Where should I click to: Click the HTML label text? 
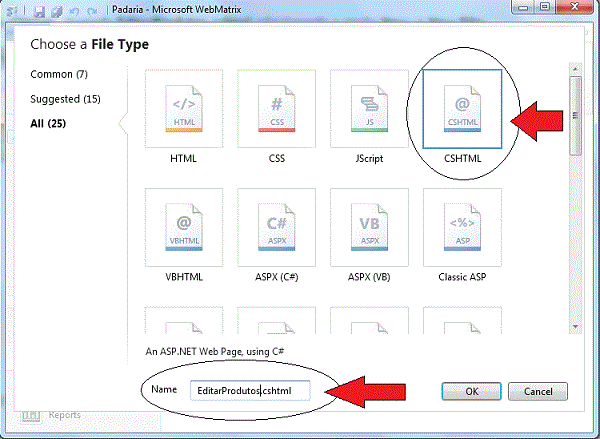point(183,158)
